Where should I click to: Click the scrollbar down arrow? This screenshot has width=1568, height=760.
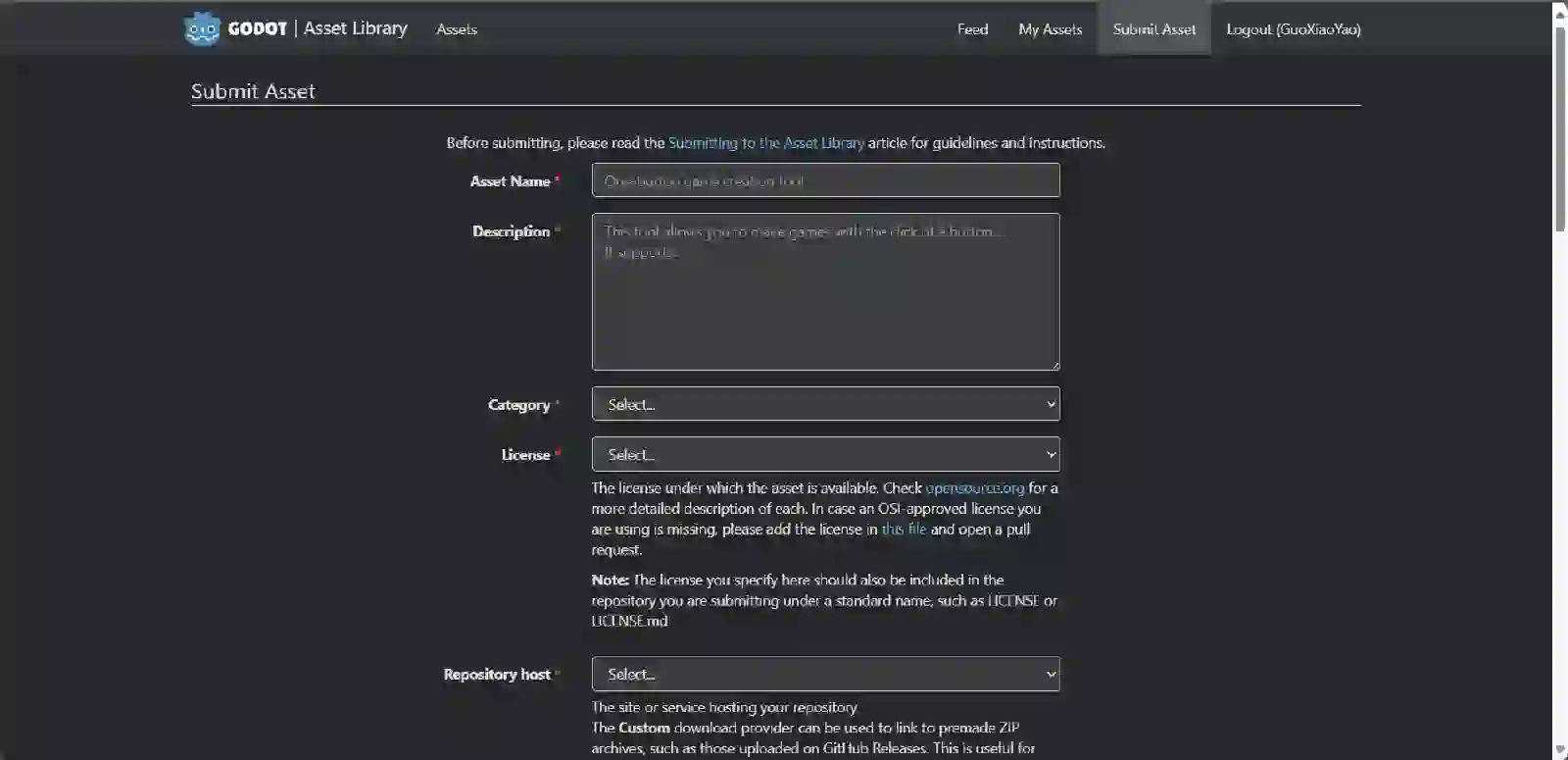(1560, 750)
